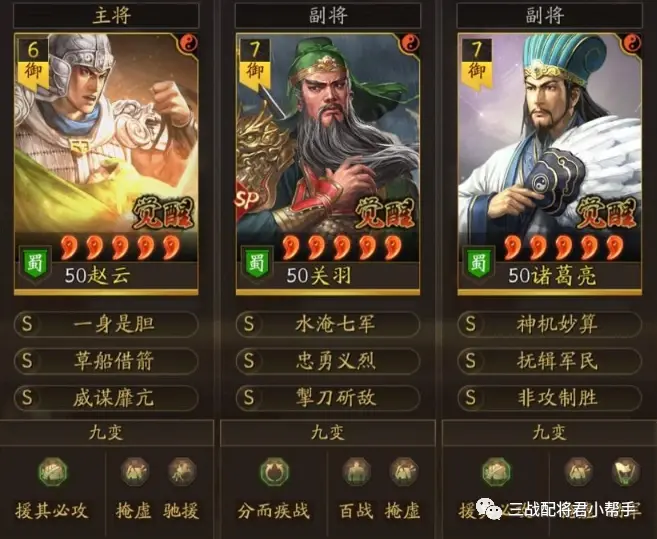Image resolution: width=657 pixels, height=539 pixels.
Task: Open the 关羽 general portrait card
Action: point(328,164)
